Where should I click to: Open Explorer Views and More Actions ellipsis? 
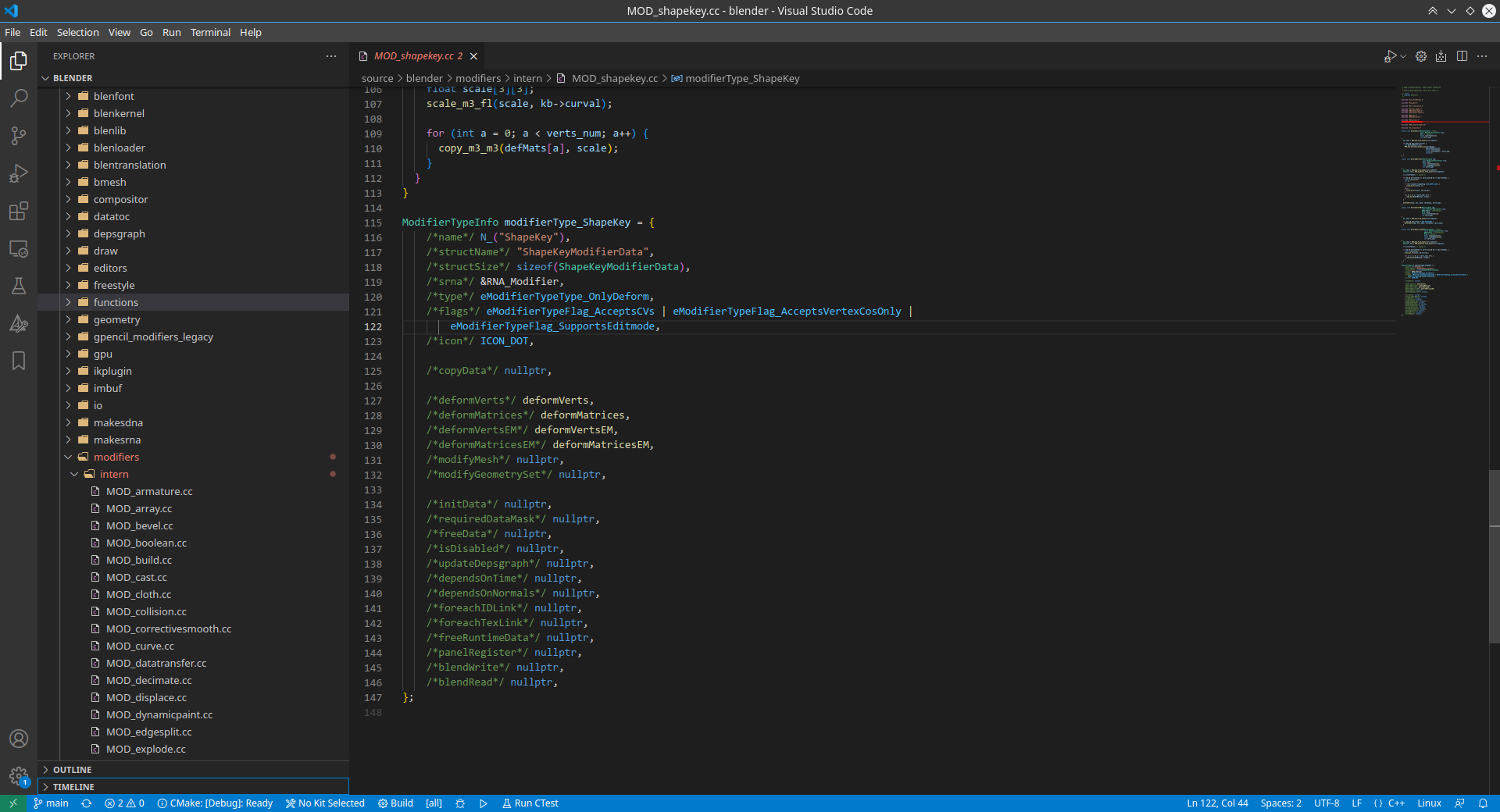pos(331,56)
